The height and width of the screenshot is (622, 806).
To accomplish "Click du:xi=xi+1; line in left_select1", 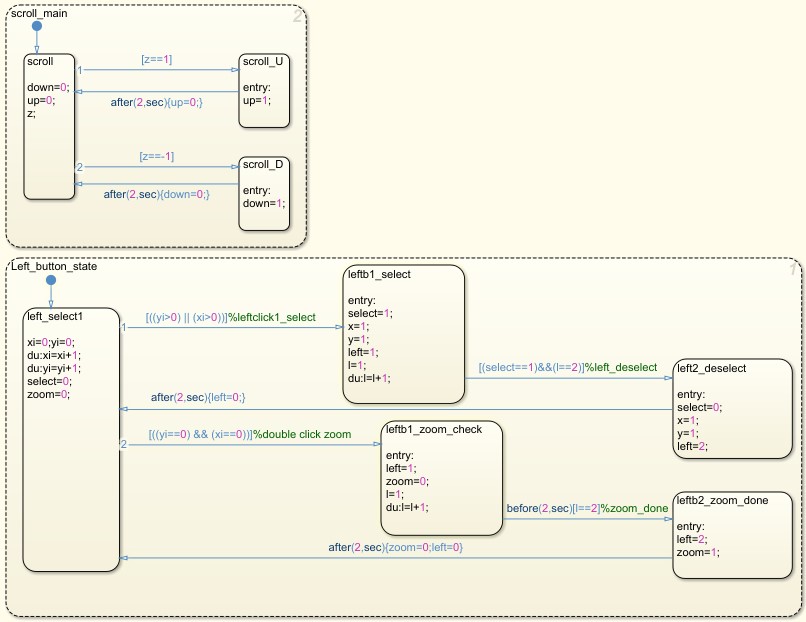I will click(x=54, y=355).
